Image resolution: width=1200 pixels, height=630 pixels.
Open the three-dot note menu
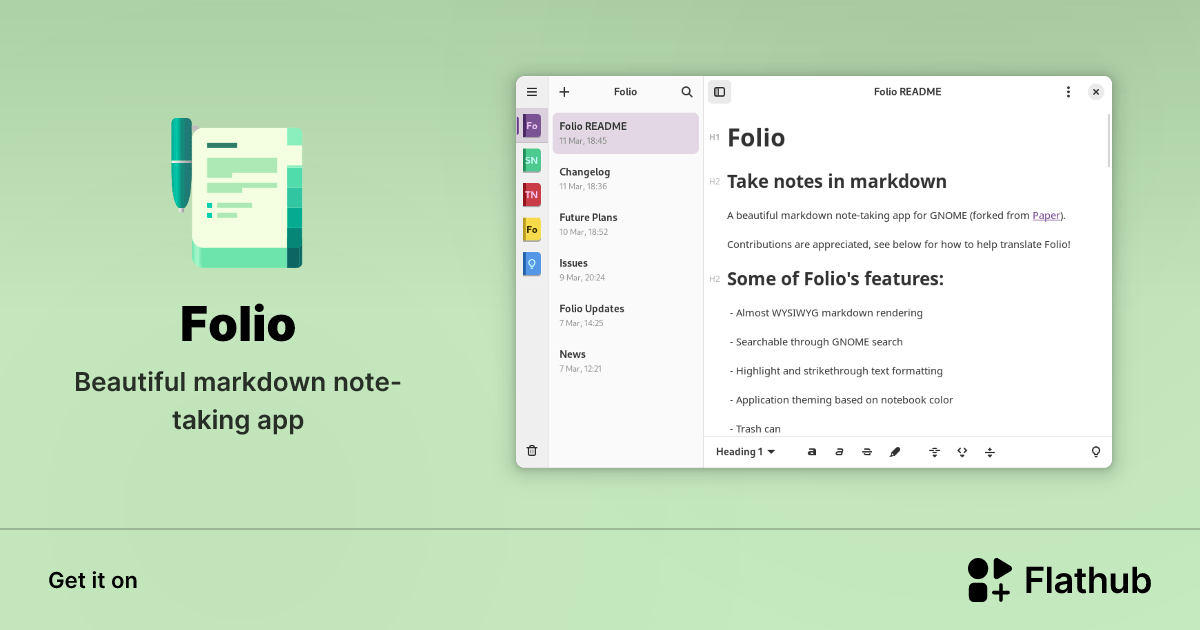[1068, 92]
